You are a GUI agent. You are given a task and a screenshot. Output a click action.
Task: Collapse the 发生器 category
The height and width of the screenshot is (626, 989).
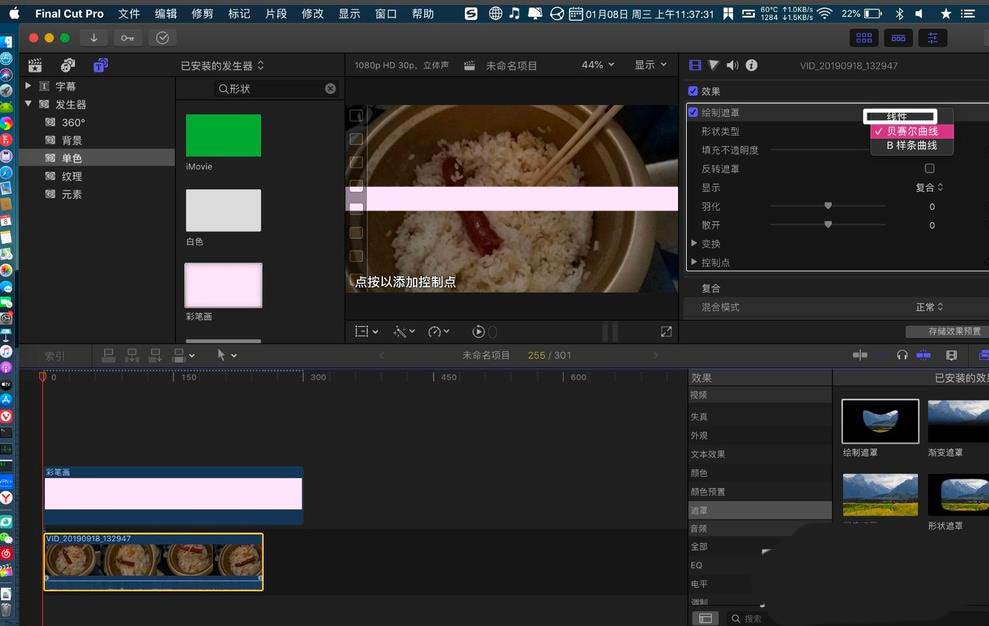pos(28,103)
